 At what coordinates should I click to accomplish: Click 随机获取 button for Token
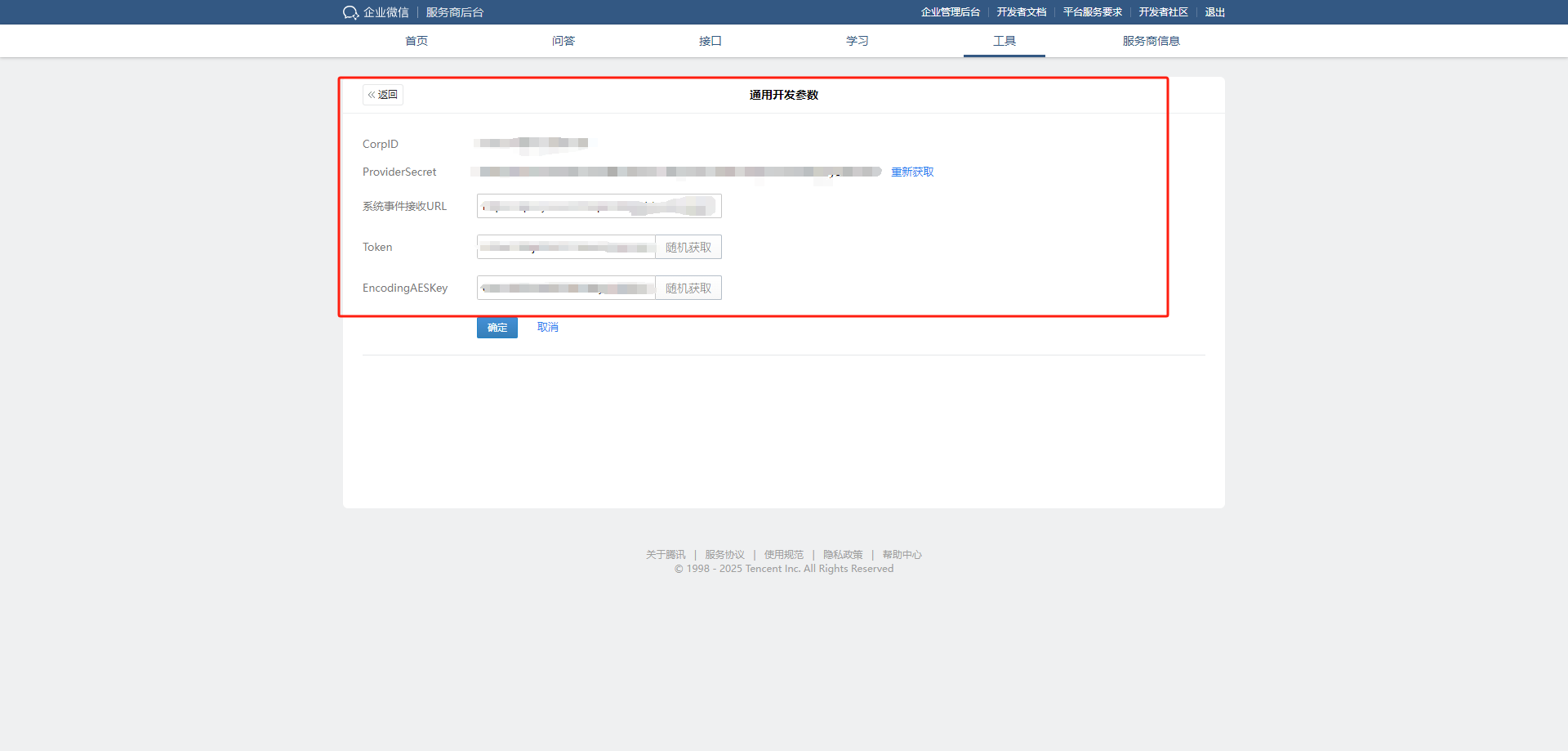point(688,247)
